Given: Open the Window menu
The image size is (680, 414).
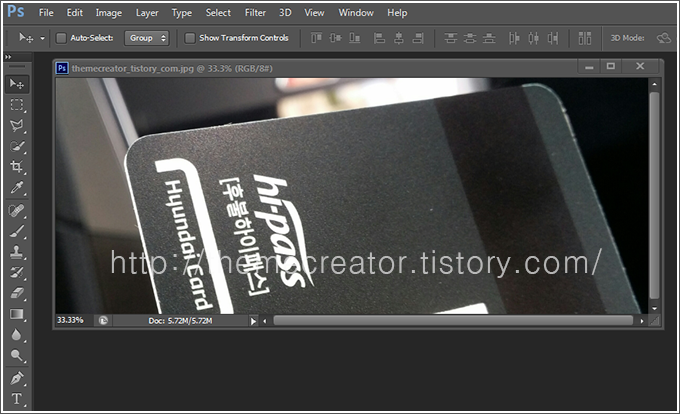Looking at the screenshot, I should [356, 13].
